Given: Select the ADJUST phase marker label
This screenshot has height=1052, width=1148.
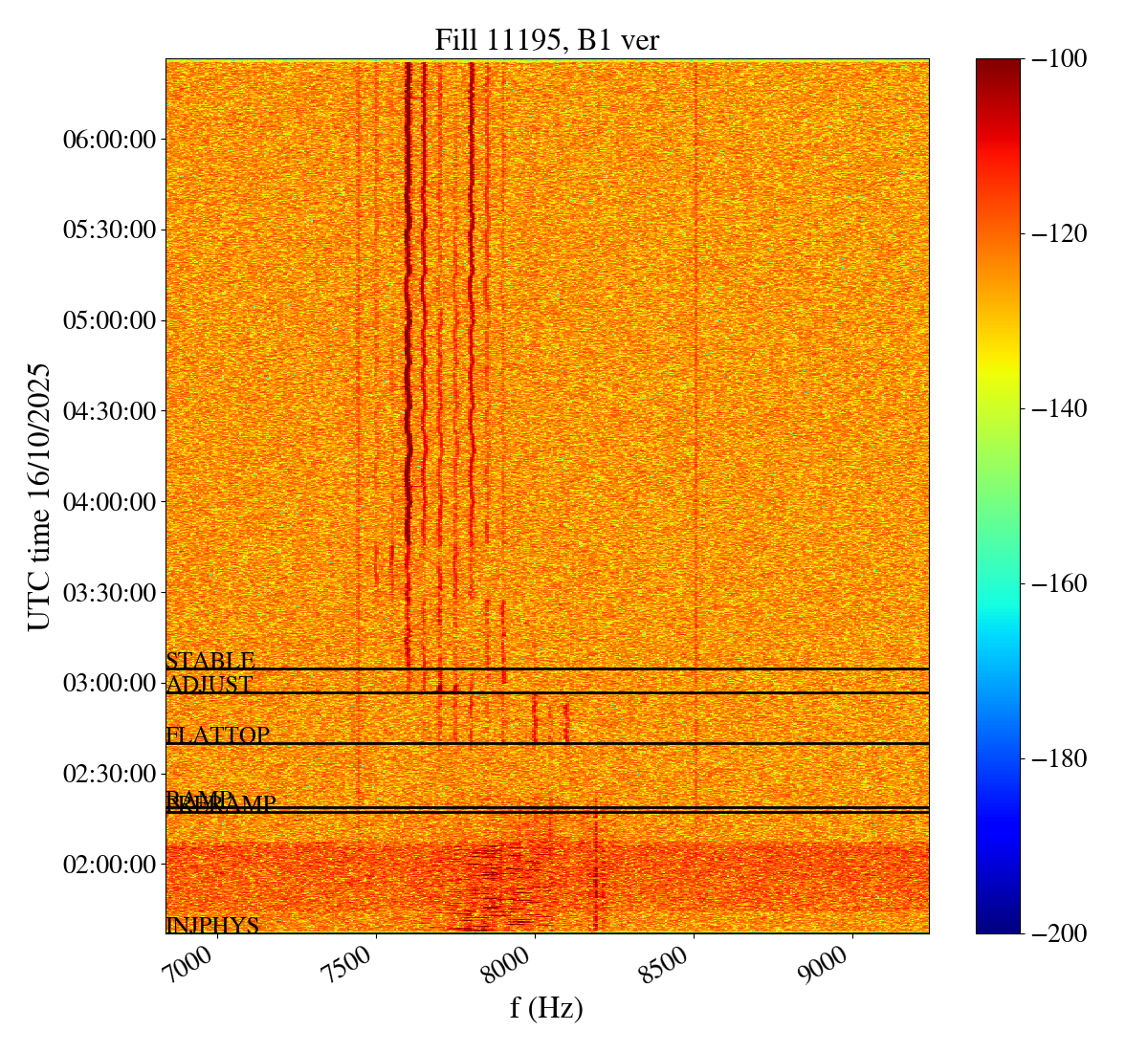Looking at the screenshot, I should click(x=209, y=685).
